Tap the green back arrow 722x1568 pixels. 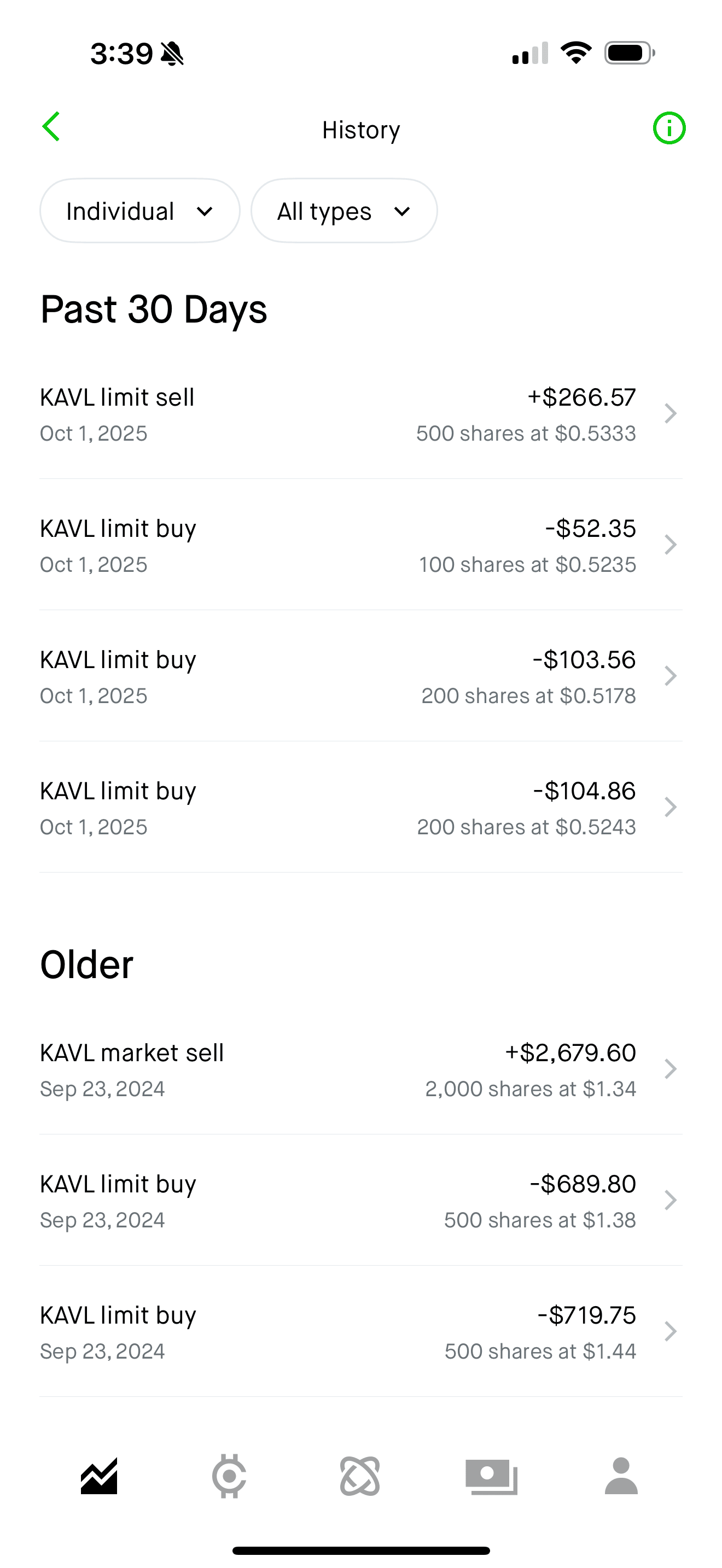(x=52, y=127)
